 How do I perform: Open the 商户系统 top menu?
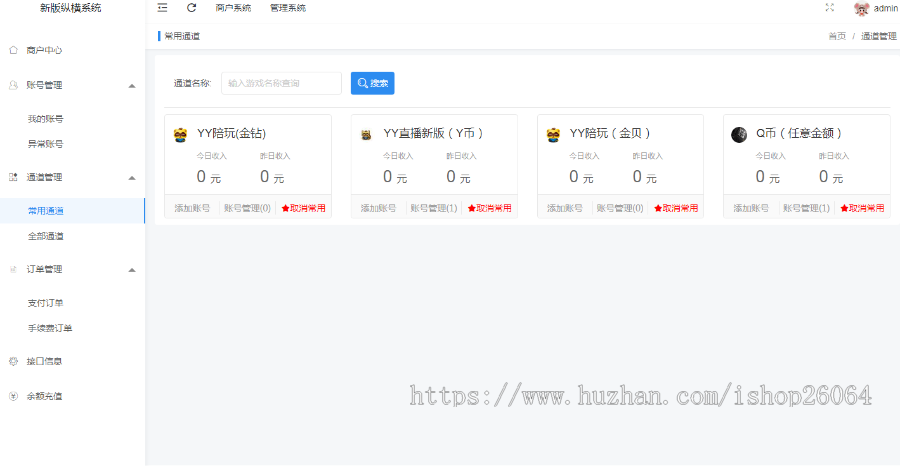click(233, 8)
